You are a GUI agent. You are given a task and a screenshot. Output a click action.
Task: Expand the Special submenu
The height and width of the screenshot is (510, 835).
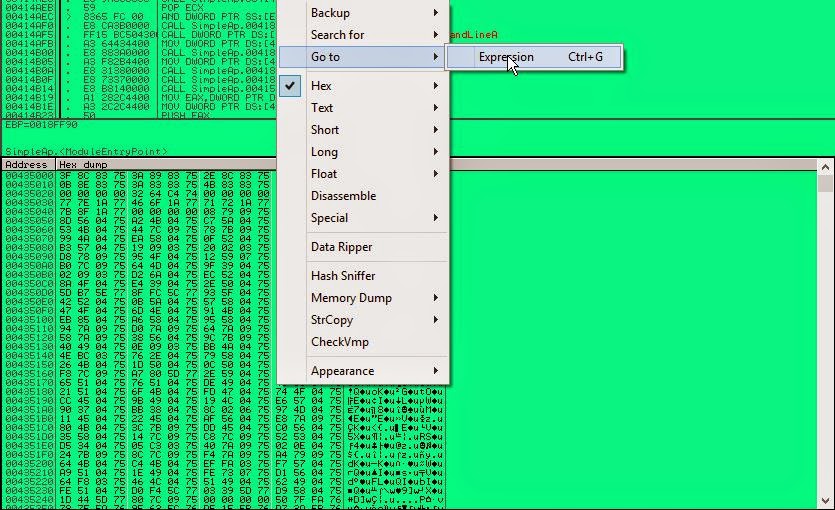pyautogui.click(x=363, y=218)
